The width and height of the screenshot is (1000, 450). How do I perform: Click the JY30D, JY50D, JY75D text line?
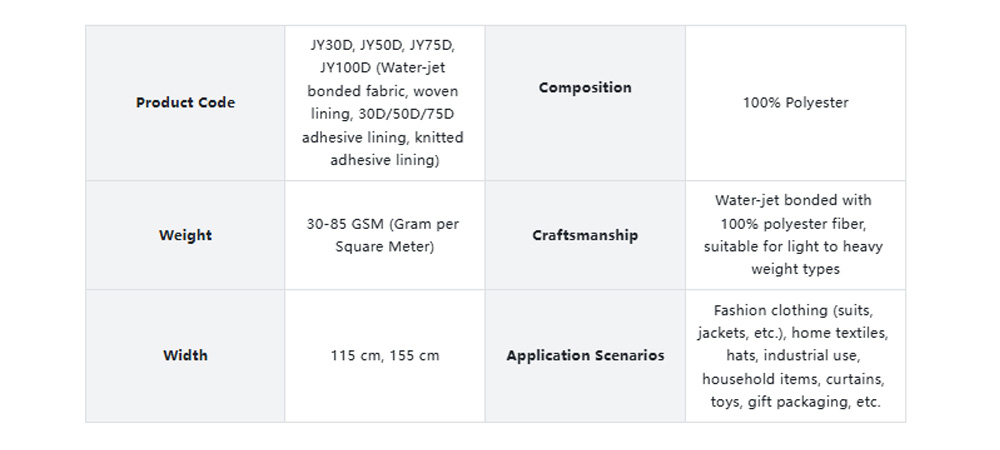tap(383, 45)
